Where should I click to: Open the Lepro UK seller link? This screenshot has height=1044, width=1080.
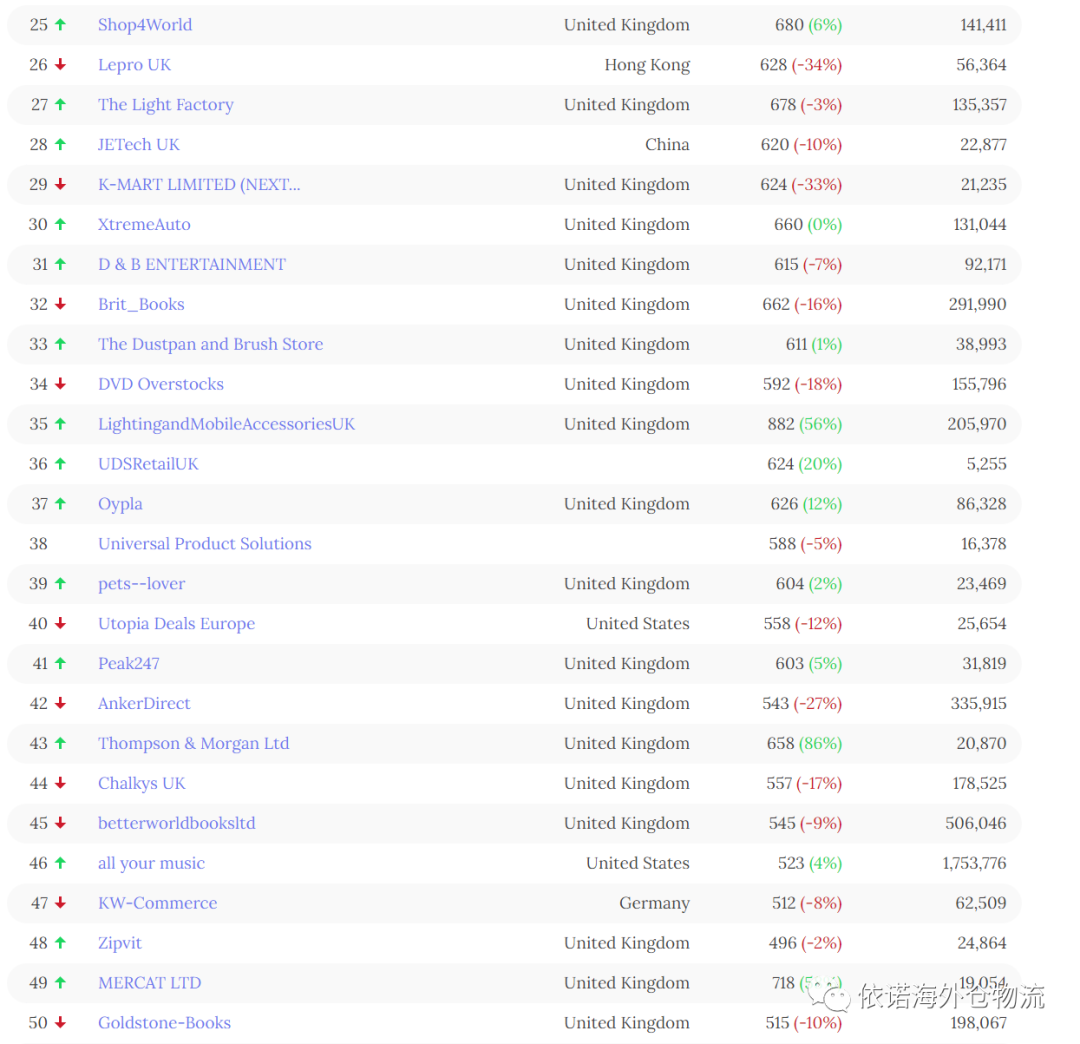(x=134, y=65)
